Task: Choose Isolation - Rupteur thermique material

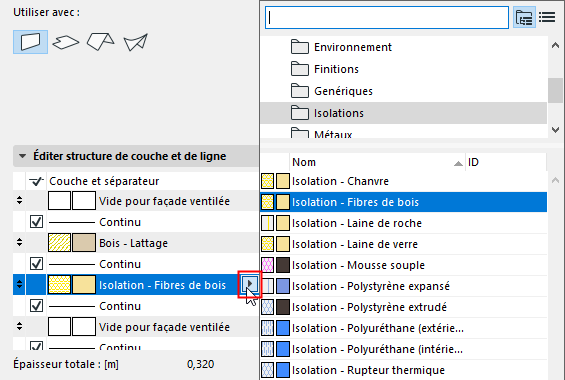Action: coord(404,370)
